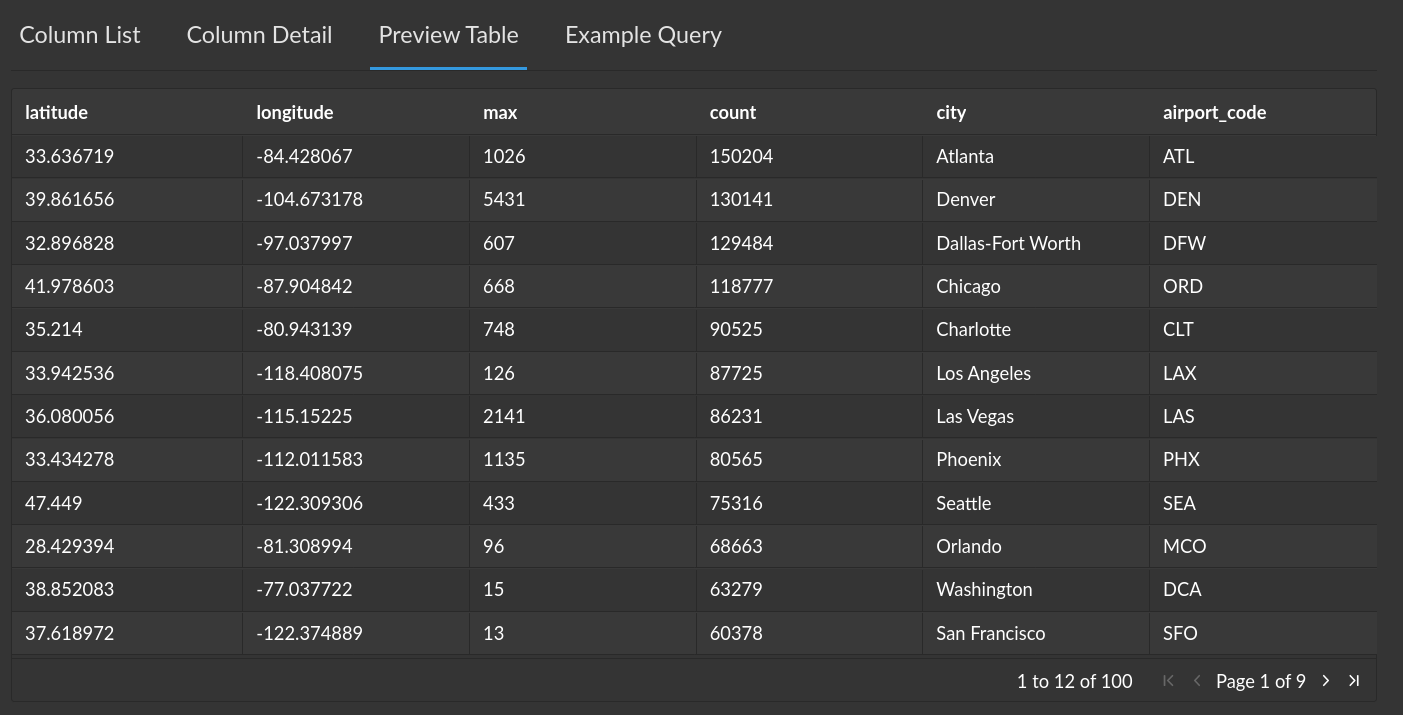This screenshot has height=715, width=1403.
Task: Click the Seattle count value 75316
Action: (736, 504)
